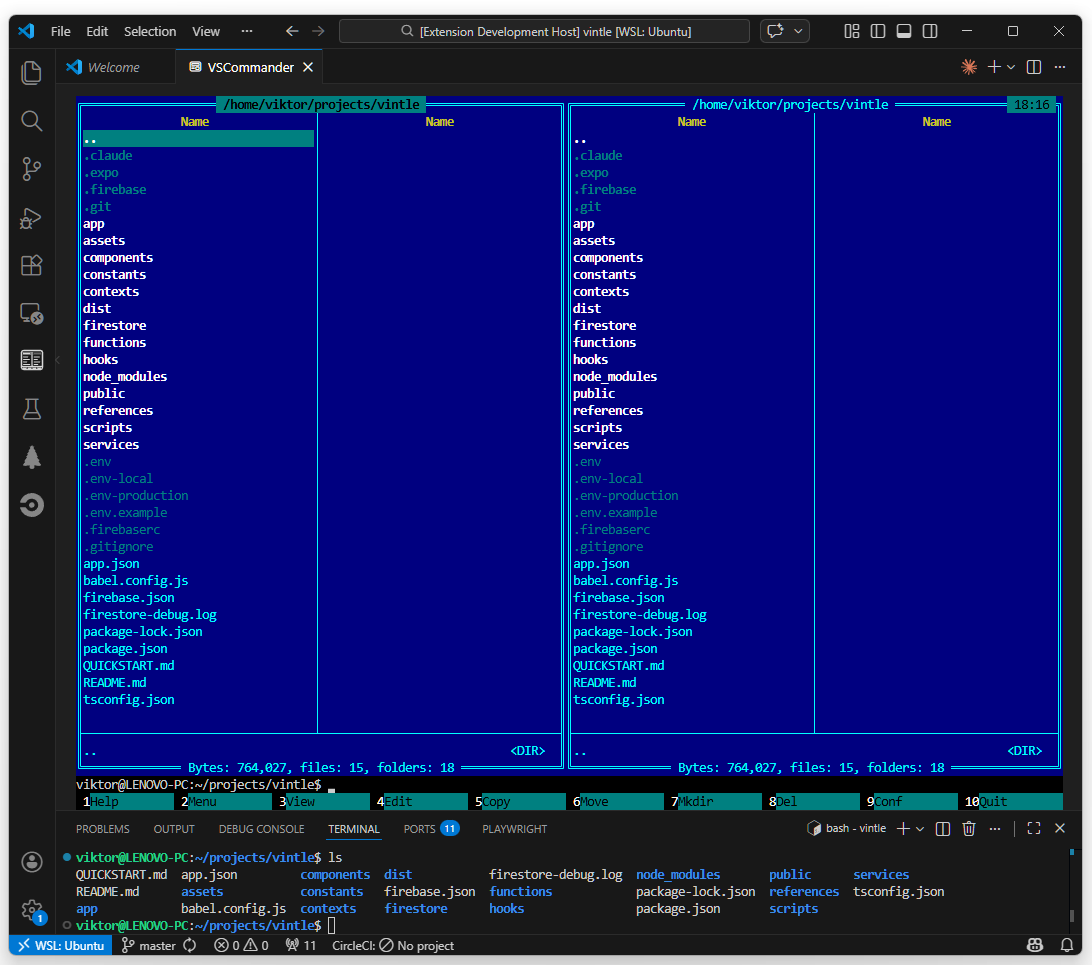The height and width of the screenshot is (965, 1092).
Task: Open the Selection menu
Action: point(150,31)
